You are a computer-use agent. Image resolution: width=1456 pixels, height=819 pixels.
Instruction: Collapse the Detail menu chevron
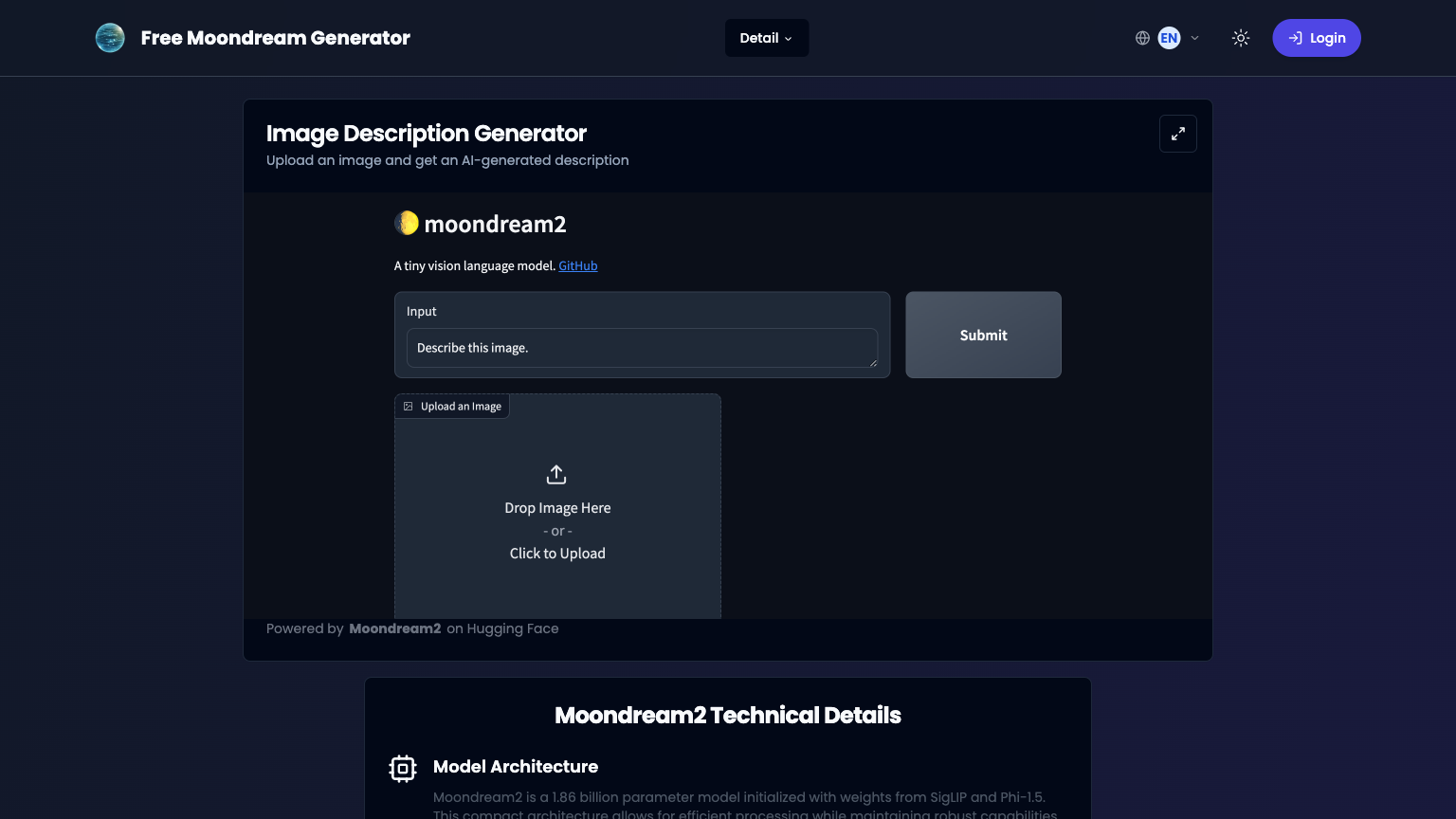point(789,39)
